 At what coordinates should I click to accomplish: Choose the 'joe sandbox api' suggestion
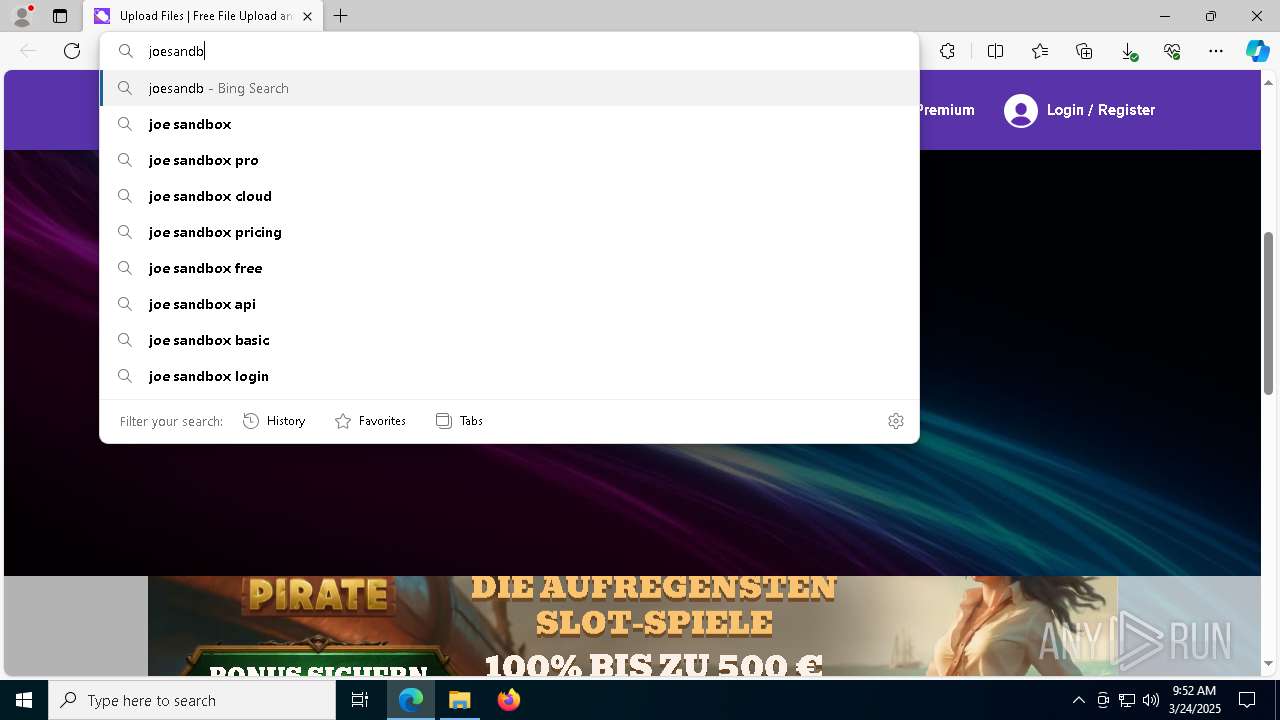click(x=510, y=304)
